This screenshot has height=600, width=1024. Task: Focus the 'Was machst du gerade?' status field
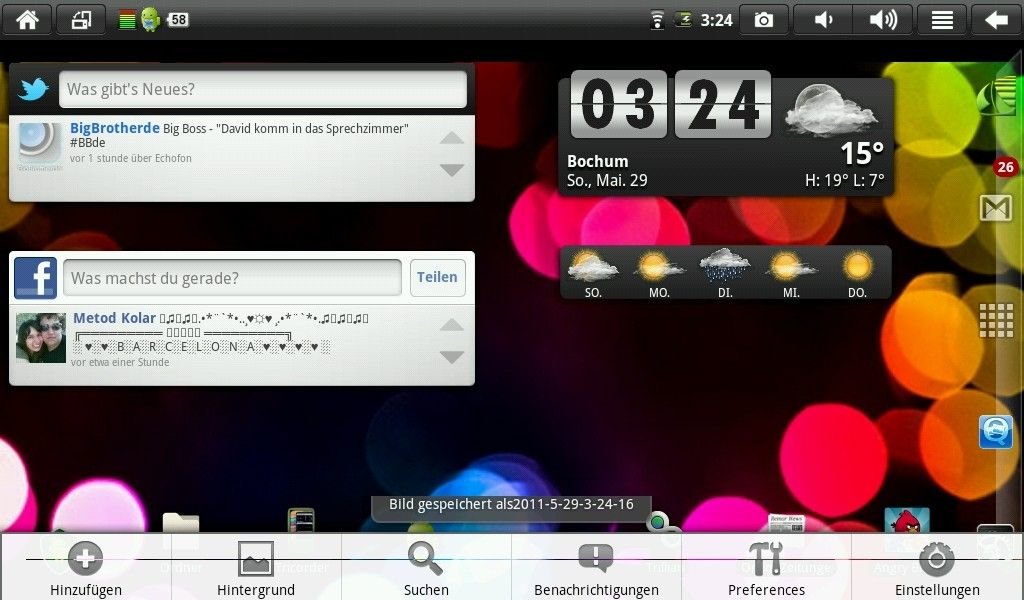(232, 277)
